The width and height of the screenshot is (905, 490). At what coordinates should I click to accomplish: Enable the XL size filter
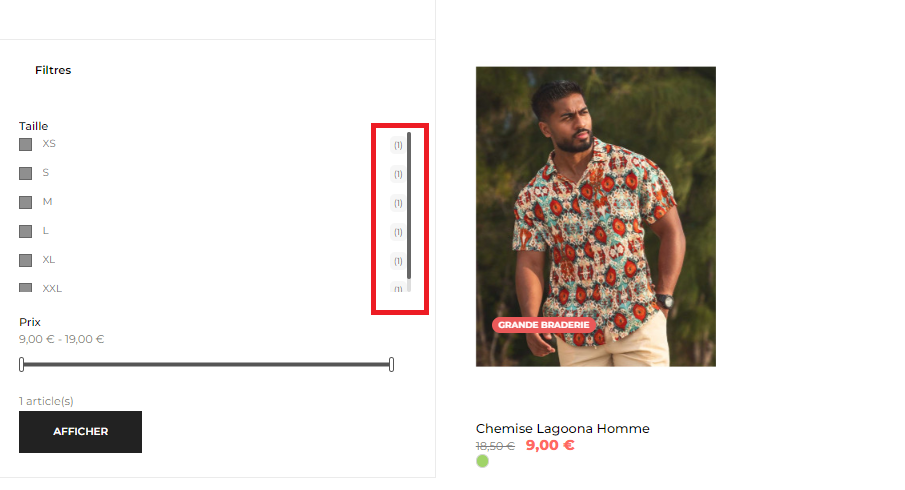(x=25, y=260)
